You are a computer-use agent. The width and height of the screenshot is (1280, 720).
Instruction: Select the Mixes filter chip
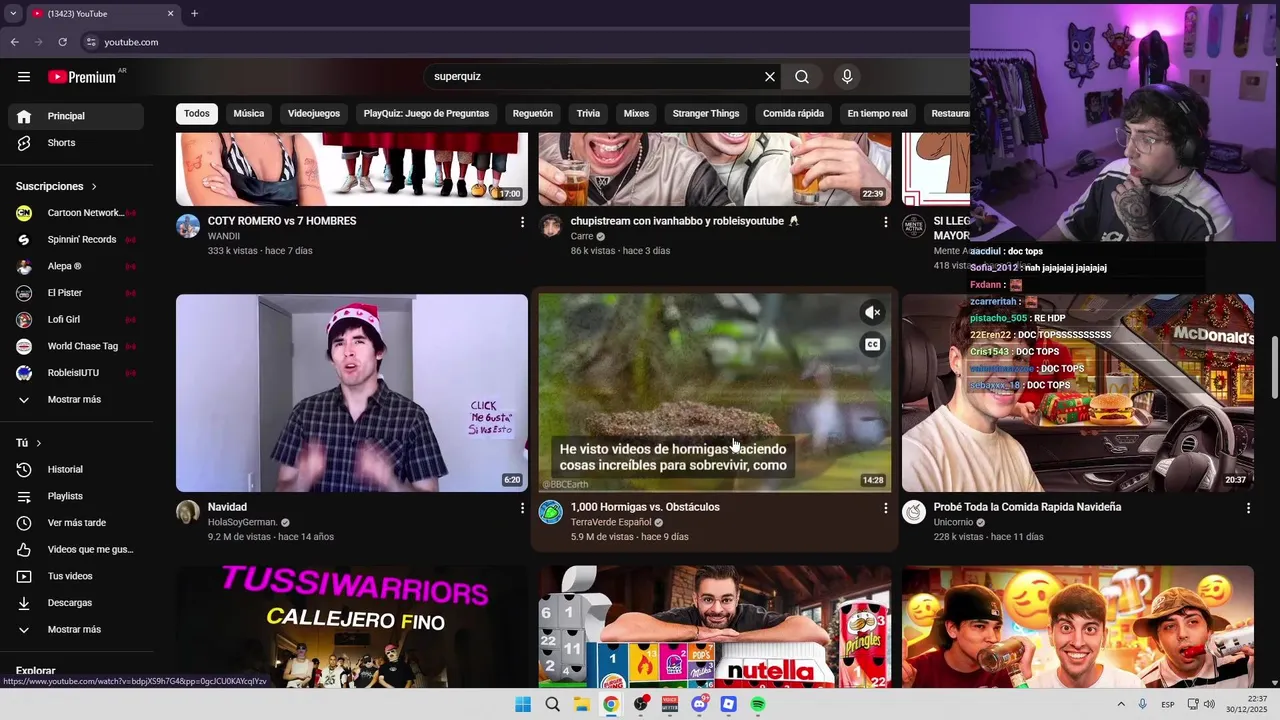point(636,114)
